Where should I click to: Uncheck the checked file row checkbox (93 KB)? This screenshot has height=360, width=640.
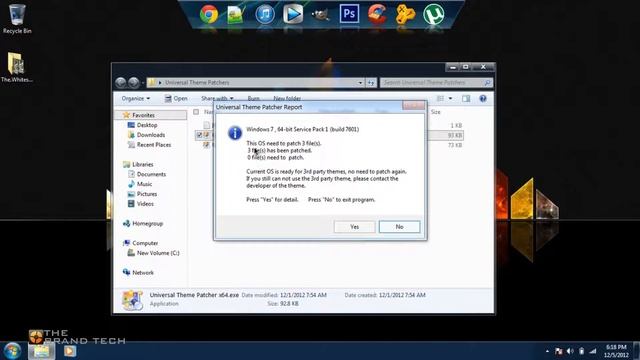tap(199, 135)
